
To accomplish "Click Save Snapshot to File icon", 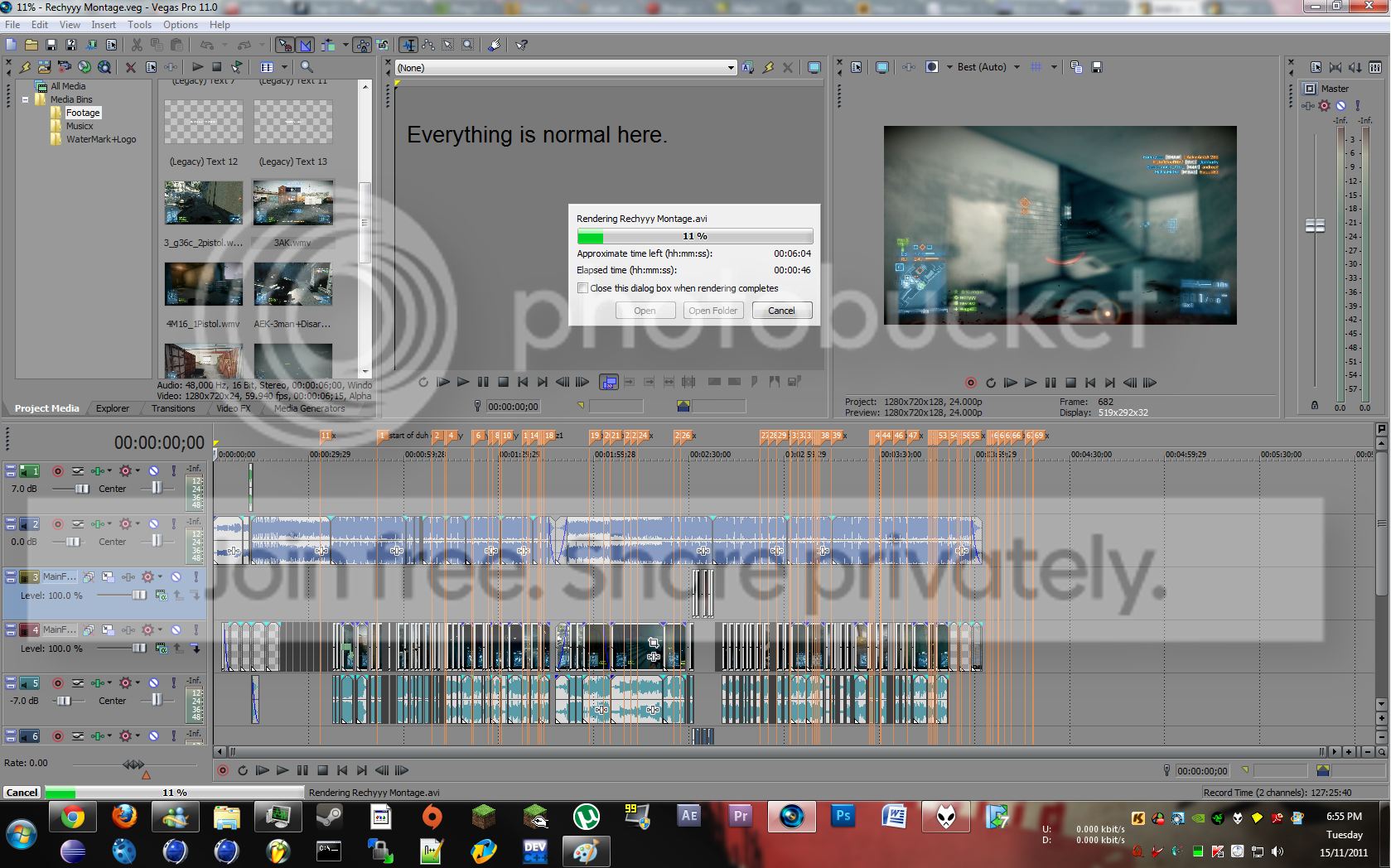I will [x=1097, y=67].
